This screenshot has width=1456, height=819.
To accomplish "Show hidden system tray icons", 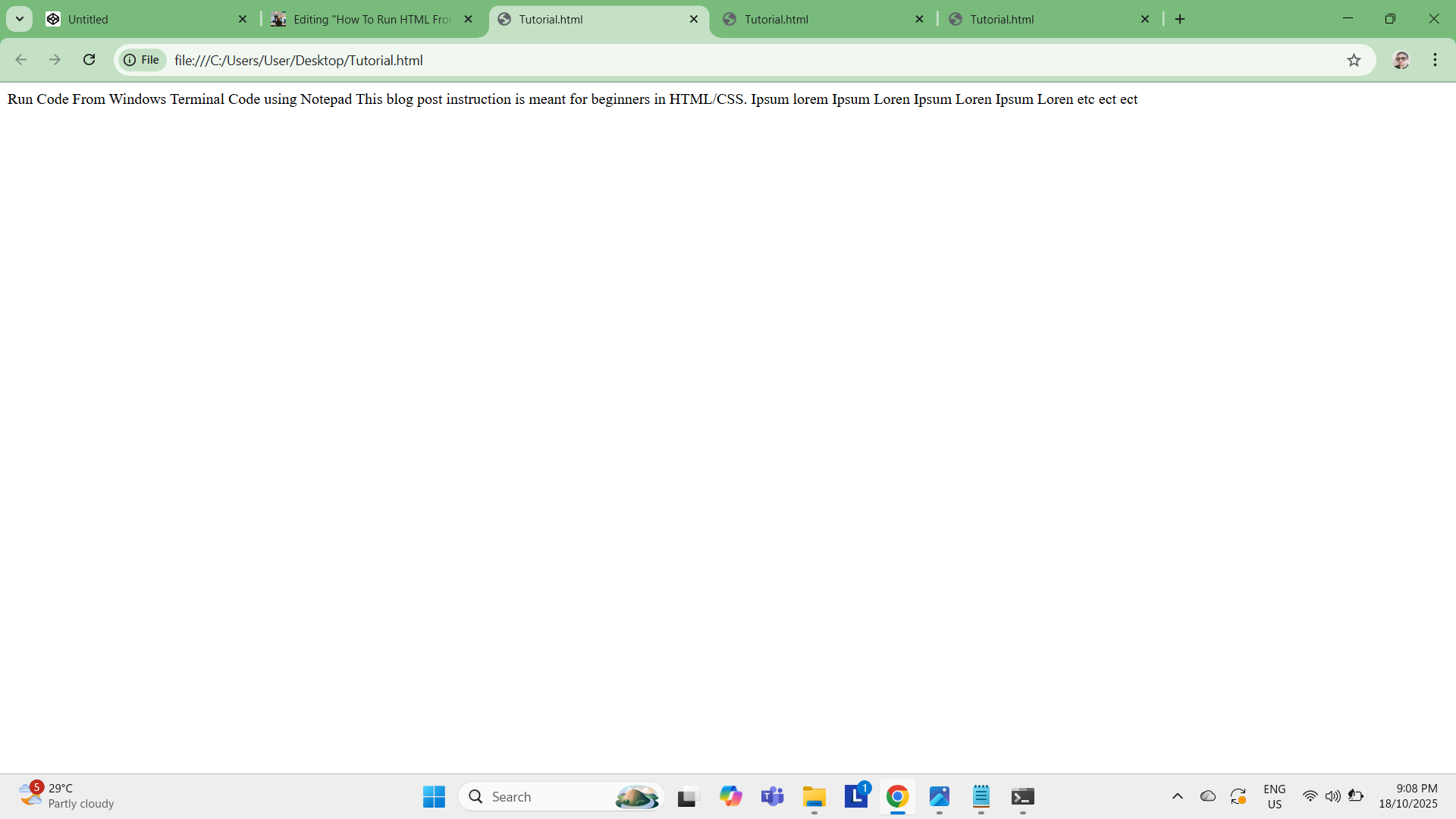I will 1177,796.
